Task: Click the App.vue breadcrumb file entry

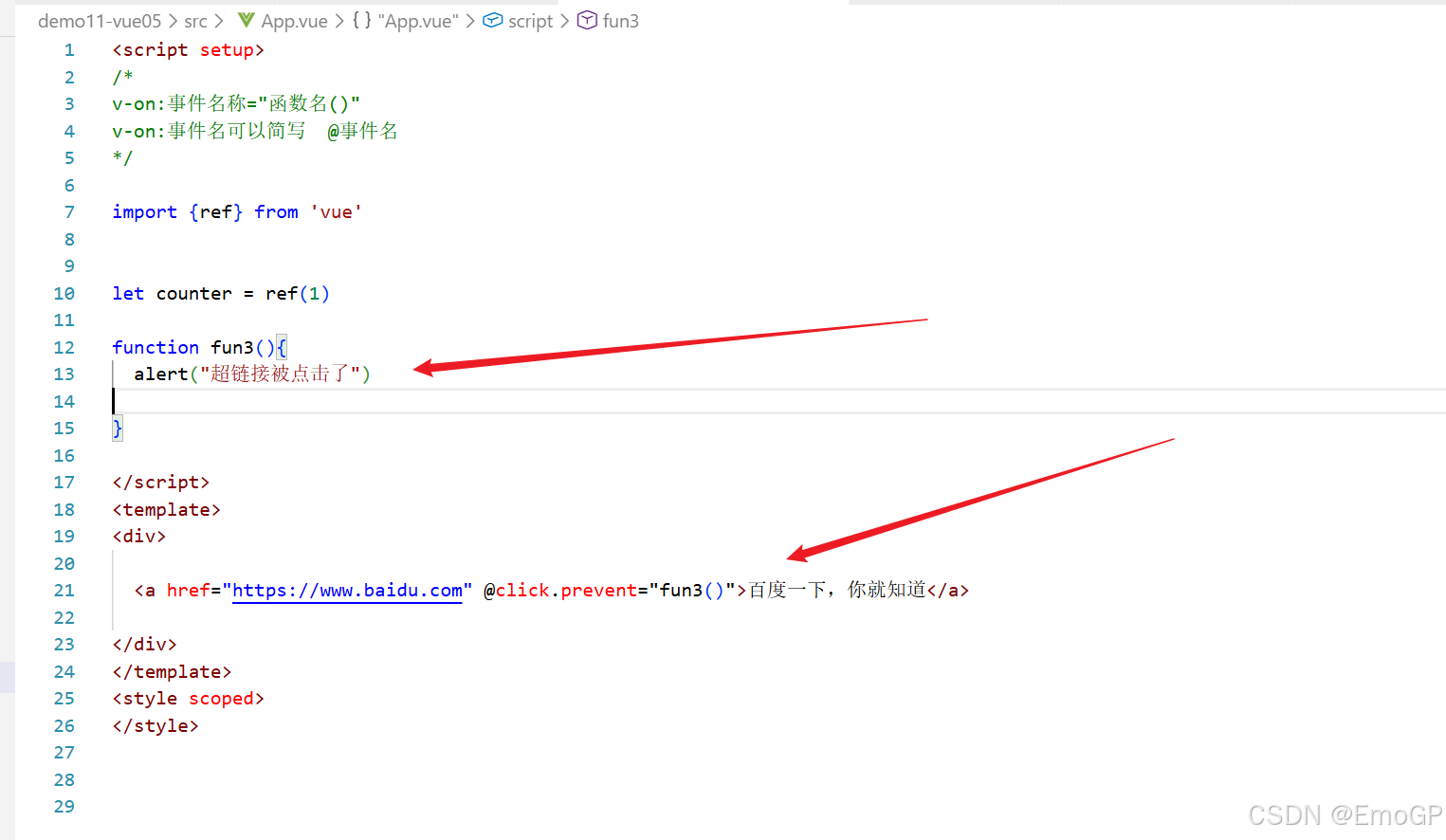Action: (x=294, y=21)
